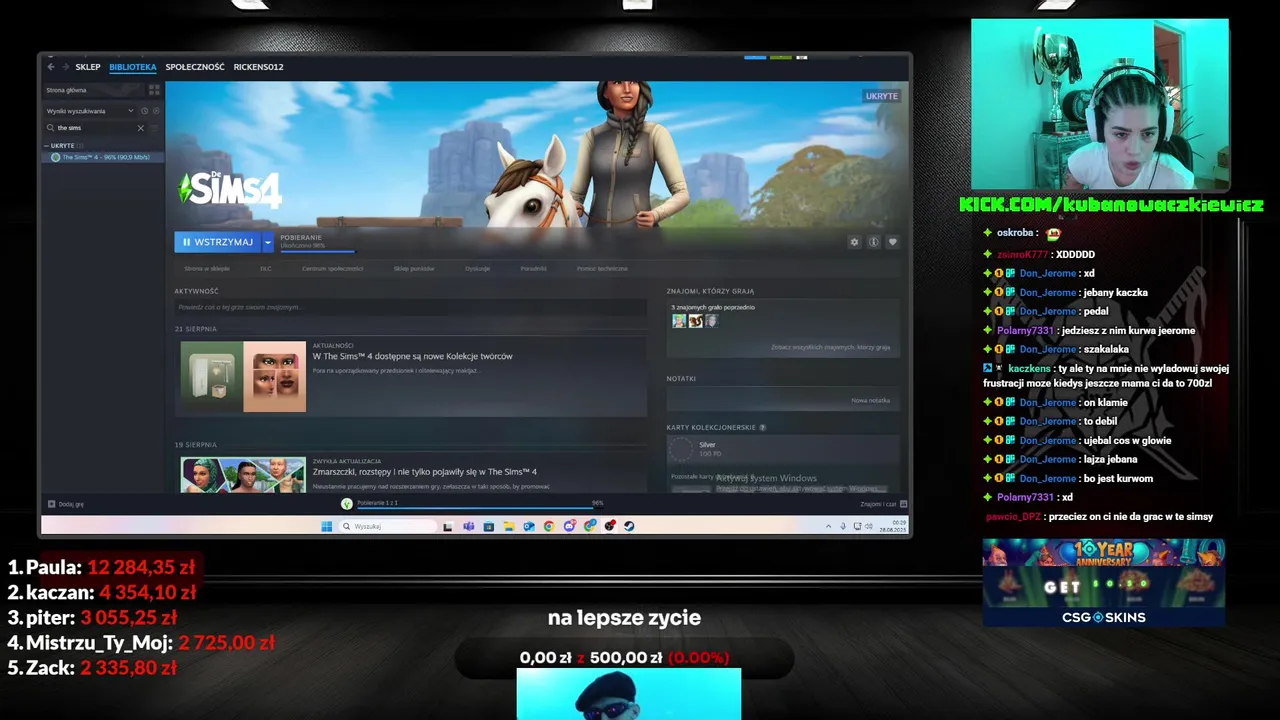
Task: Open the SPOŁECZNOŚĆ menu
Action: (x=195, y=67)
